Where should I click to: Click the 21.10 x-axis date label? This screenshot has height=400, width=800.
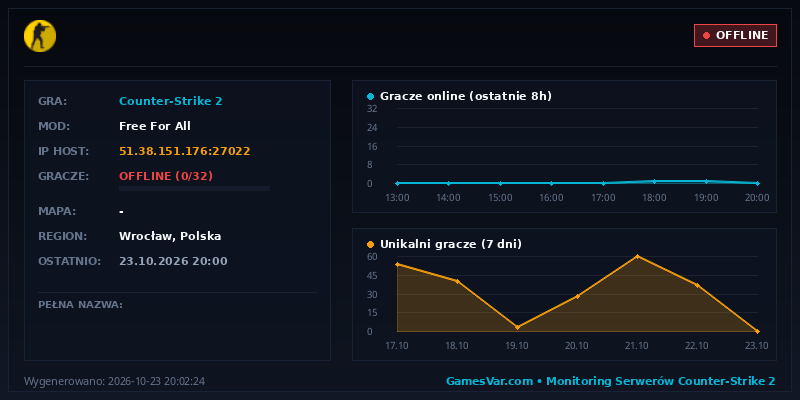(636, 345)
